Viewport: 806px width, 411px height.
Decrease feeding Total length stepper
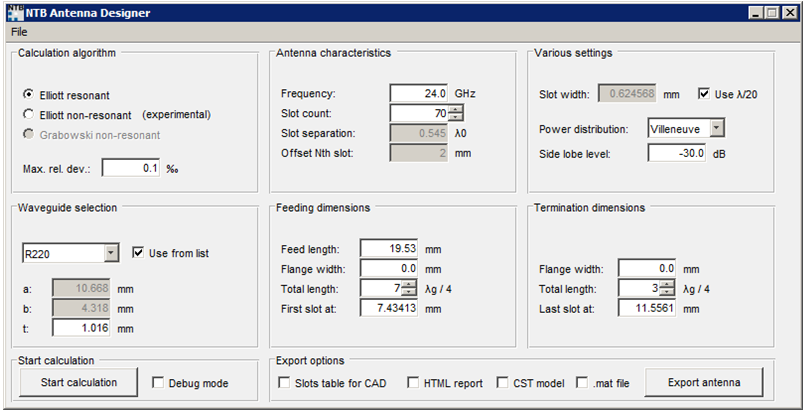click(x=409, y=293)
